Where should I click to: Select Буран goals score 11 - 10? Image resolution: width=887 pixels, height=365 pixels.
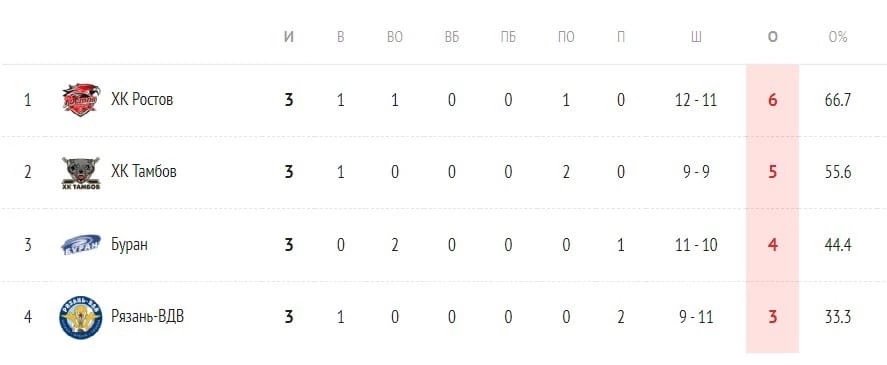point(696,244)
